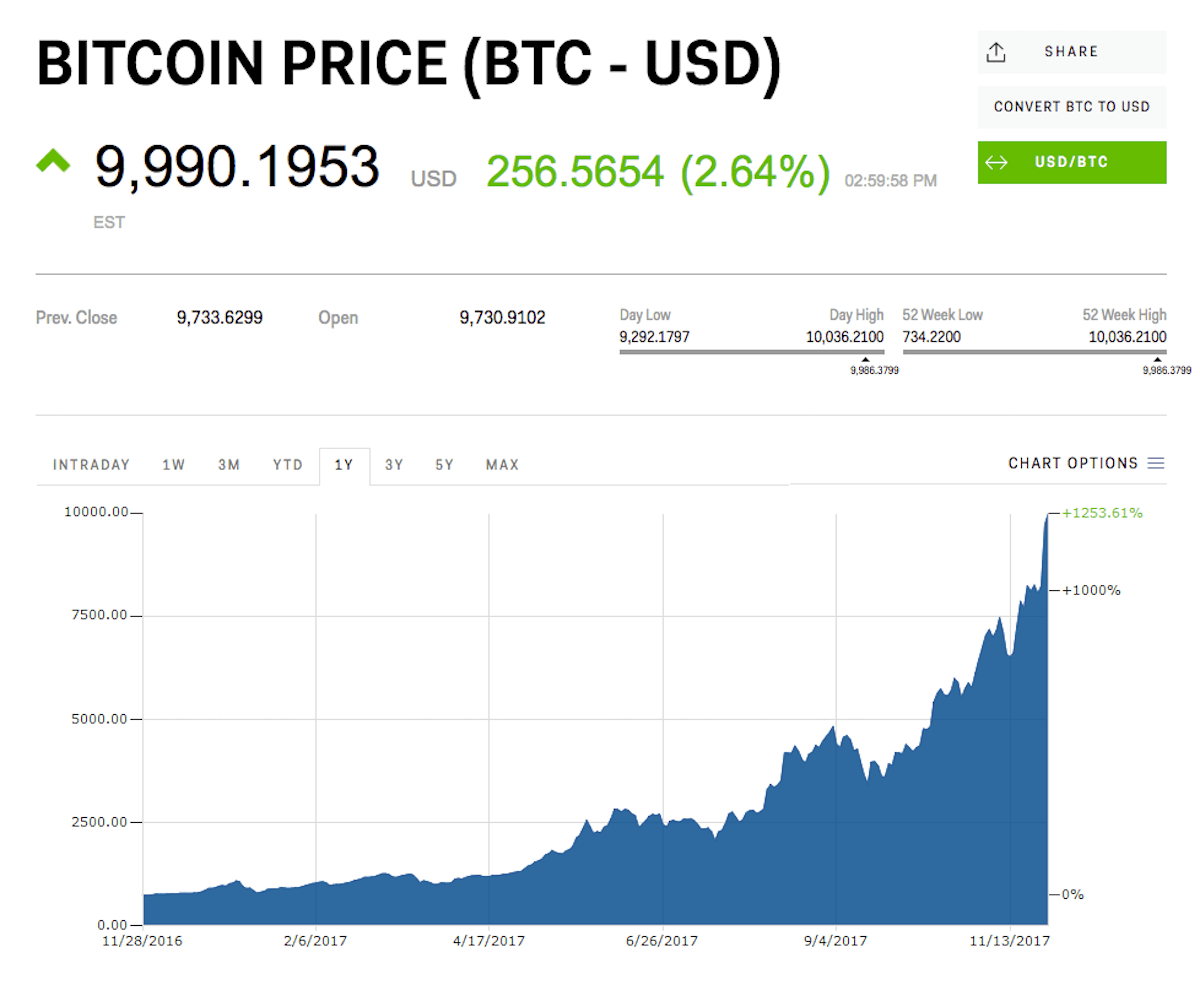The width and height of the screenshot is (1200, 996).
Task: Open the Chart Options hamburger icon
Action: 1156,464
